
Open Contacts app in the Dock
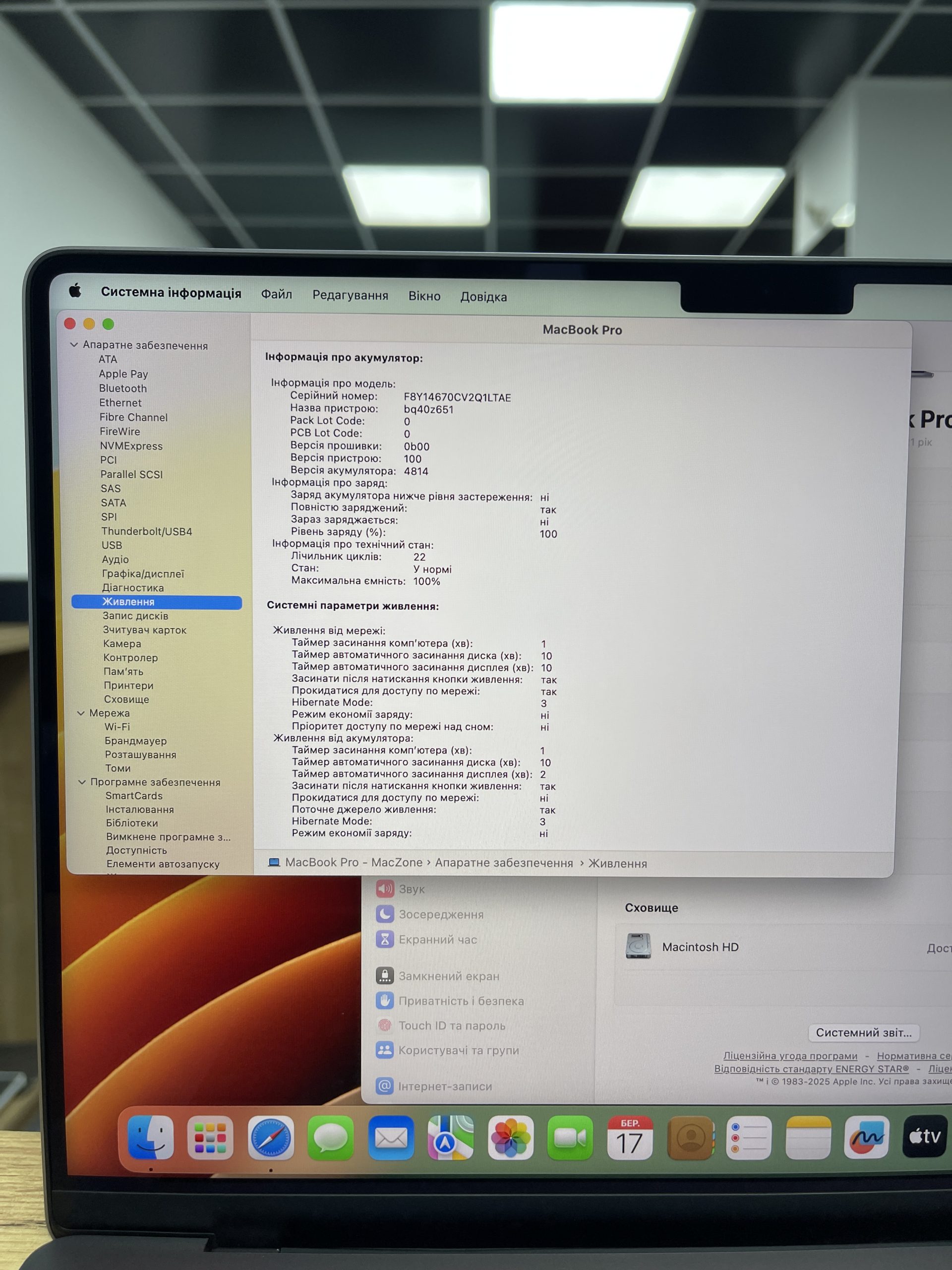point(690,1138)
